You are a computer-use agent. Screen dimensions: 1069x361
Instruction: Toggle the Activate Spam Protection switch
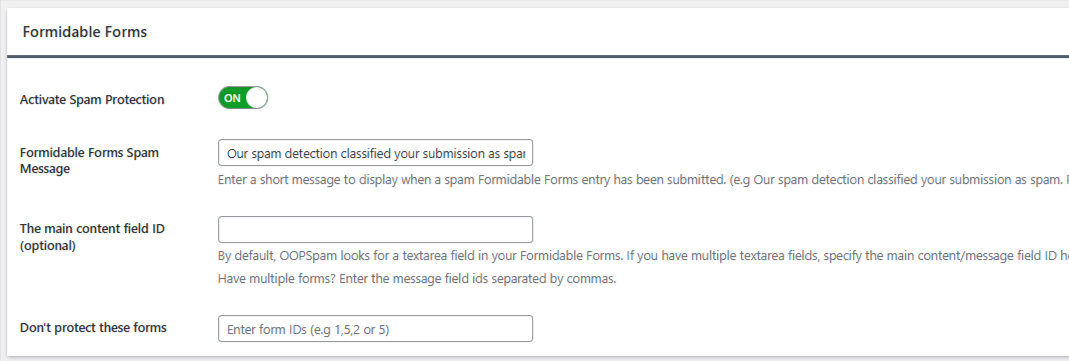coord(243,98)
